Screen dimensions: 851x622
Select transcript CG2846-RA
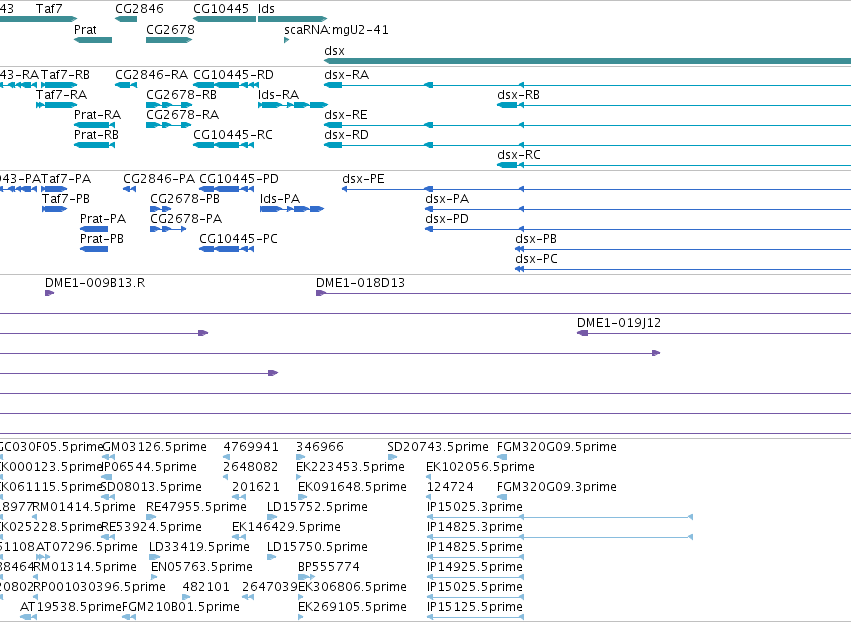pyautogui.click(x=151, y=75)
